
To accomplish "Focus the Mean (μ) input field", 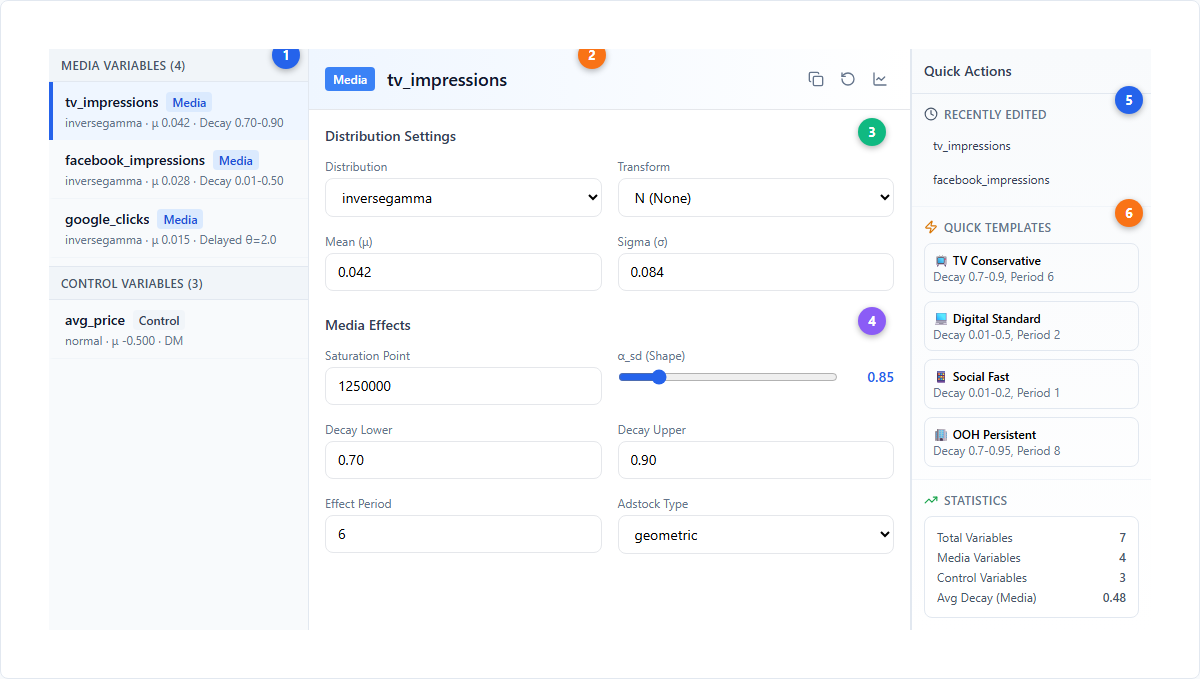I will [463, 272].
